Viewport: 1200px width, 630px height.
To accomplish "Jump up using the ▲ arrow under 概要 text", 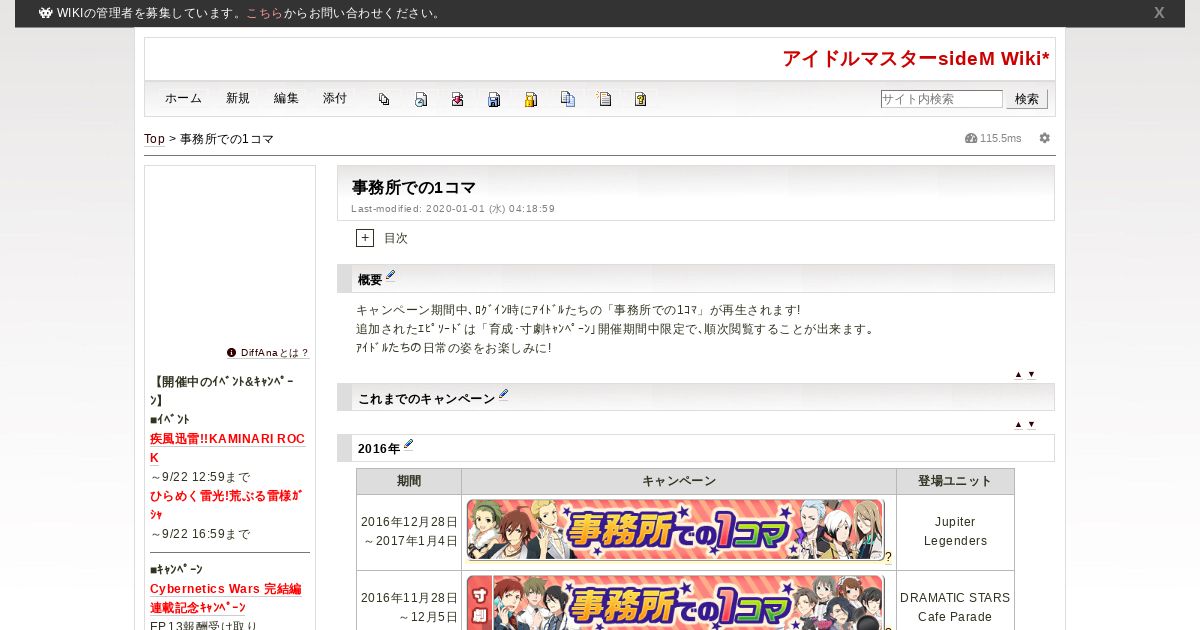I will pos(1018,374).
